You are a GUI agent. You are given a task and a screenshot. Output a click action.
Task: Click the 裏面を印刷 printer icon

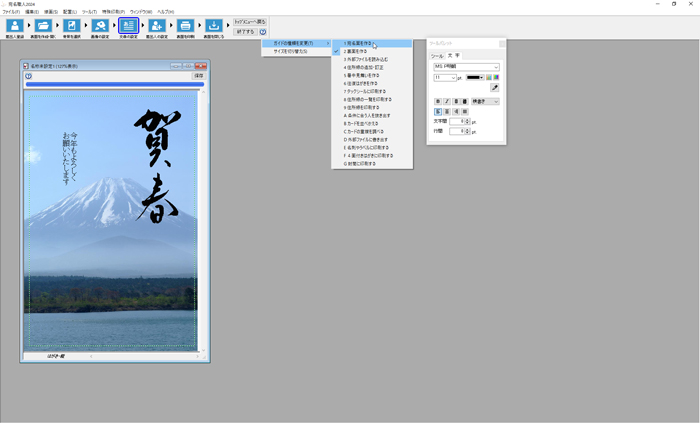pos(185,26)
